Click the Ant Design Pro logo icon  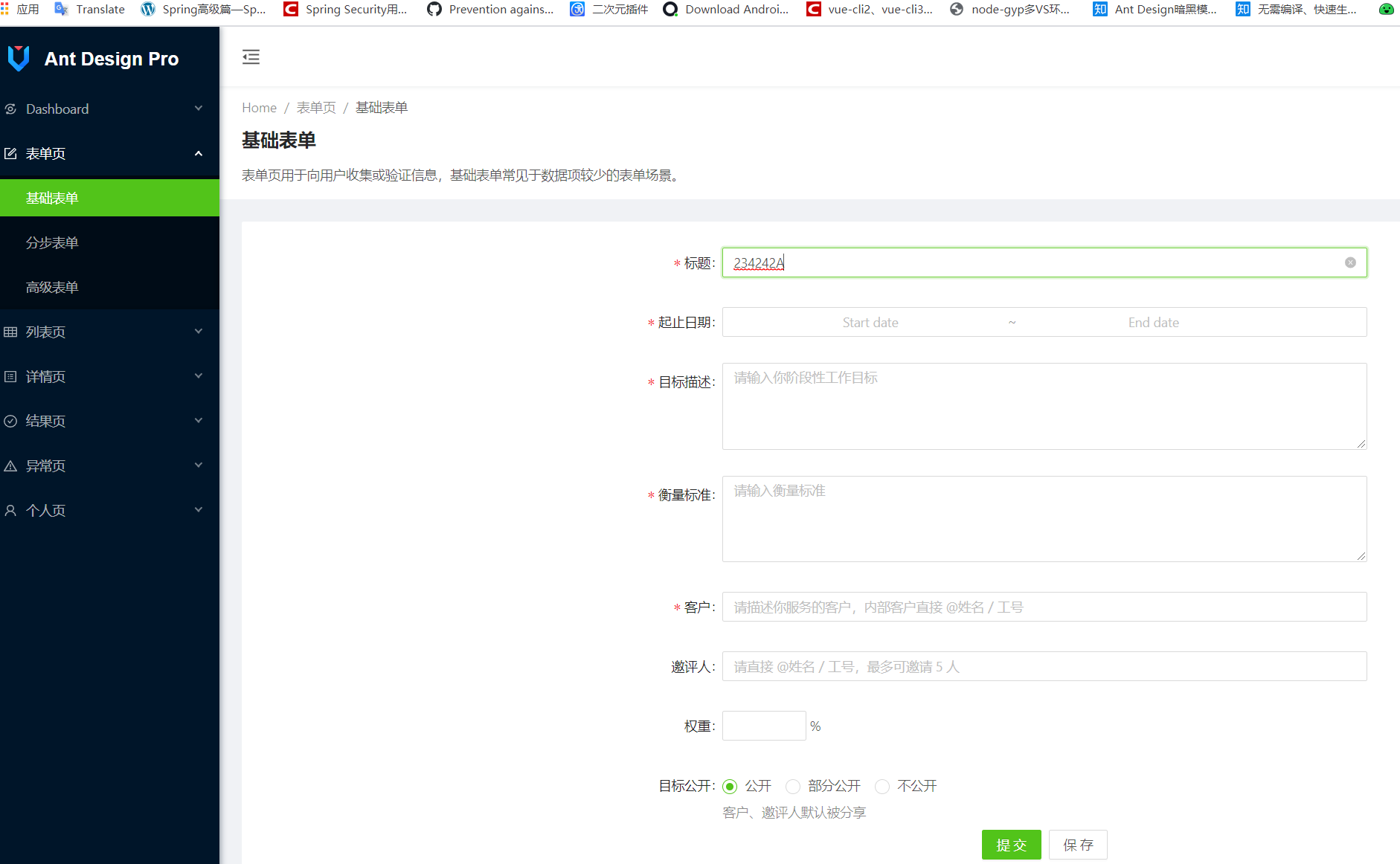[19, 58]
